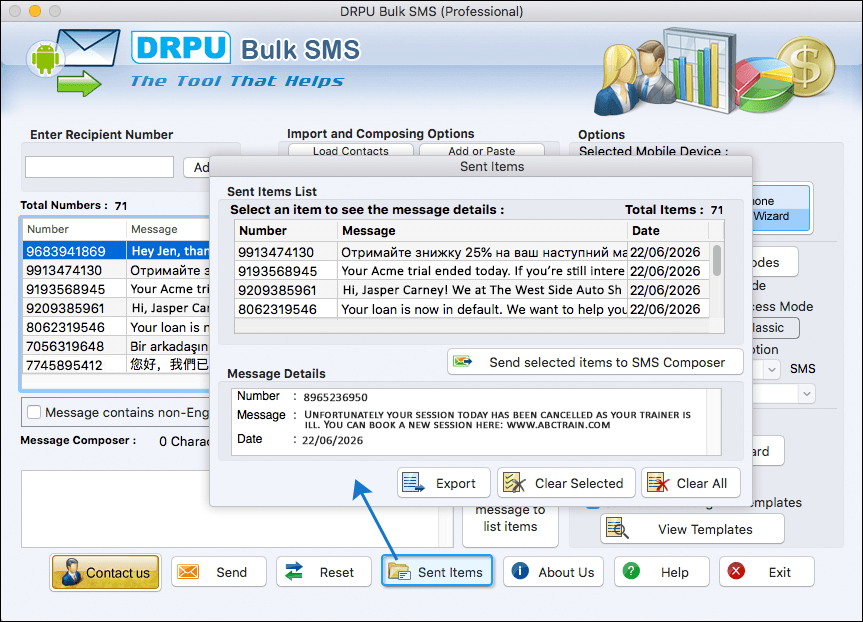863x622 pixels.
Task: Click the orange envelope Send icon
Action: (188, 571)
